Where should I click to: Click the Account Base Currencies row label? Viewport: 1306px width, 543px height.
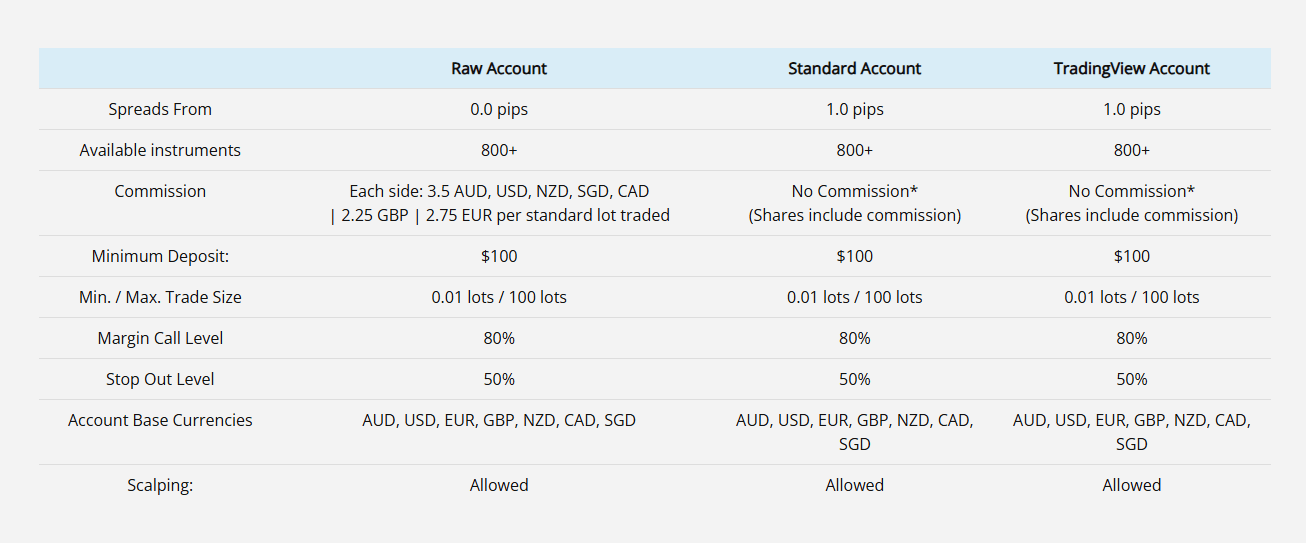(160, 421)
